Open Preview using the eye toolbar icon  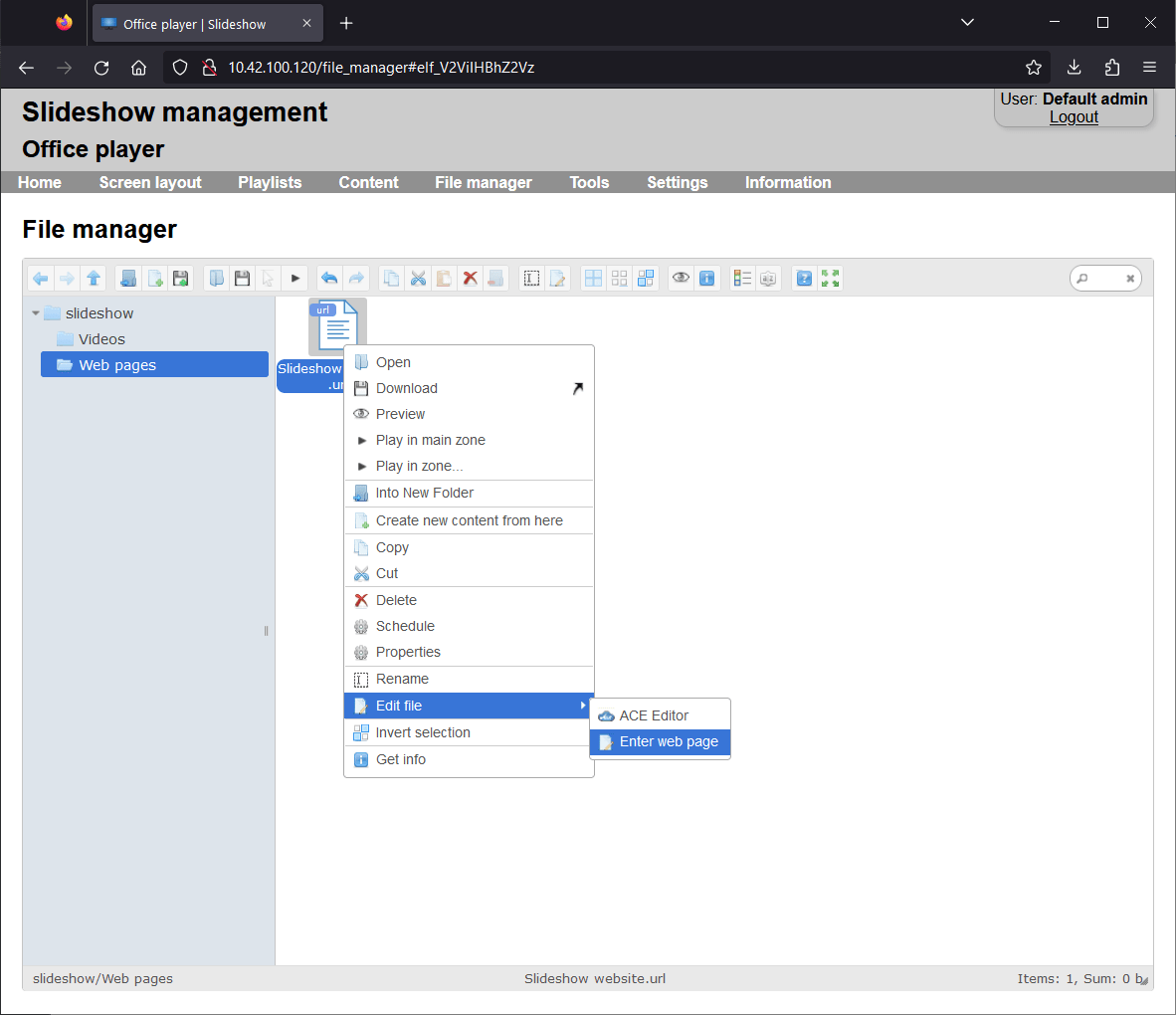[x=681, y=278]
